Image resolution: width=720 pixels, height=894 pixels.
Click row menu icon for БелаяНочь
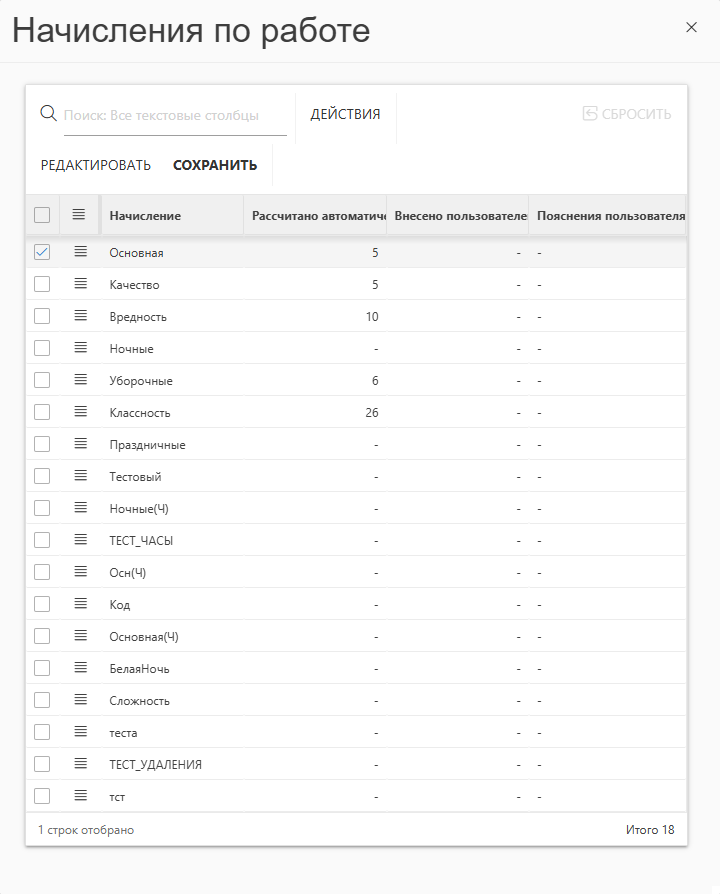79,668
